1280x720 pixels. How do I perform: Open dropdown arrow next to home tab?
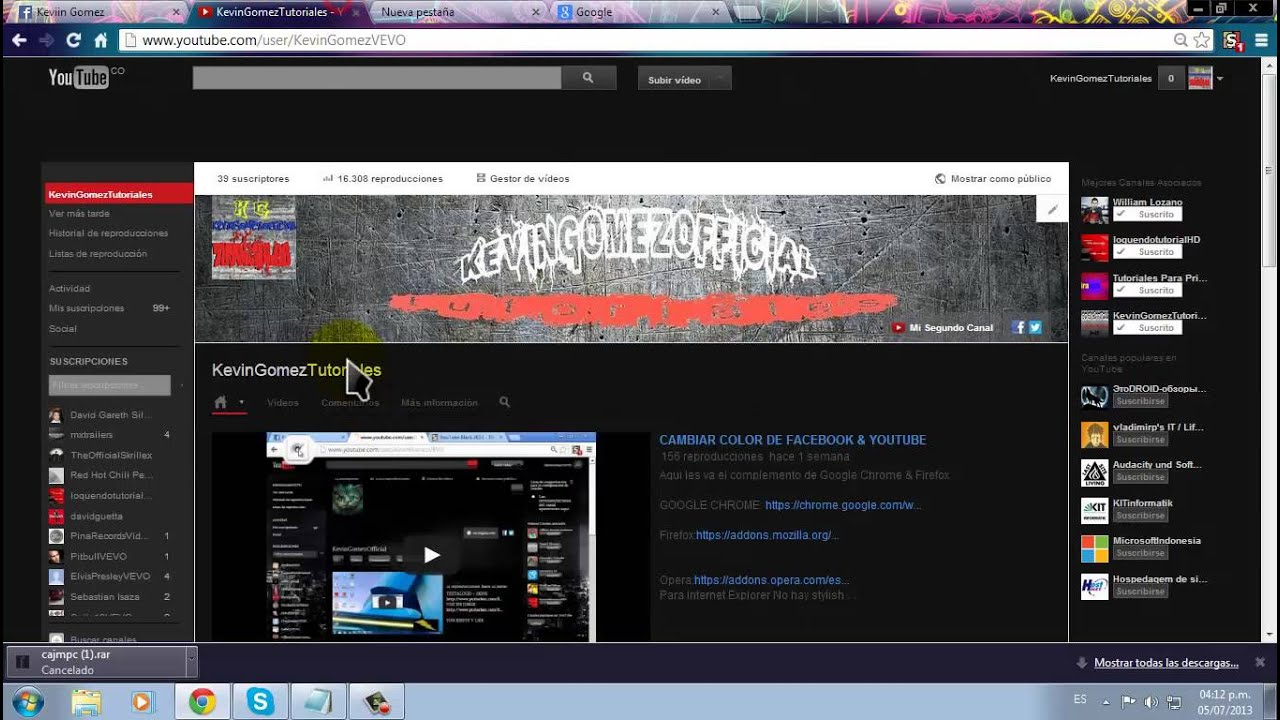(x=241, y=403)
